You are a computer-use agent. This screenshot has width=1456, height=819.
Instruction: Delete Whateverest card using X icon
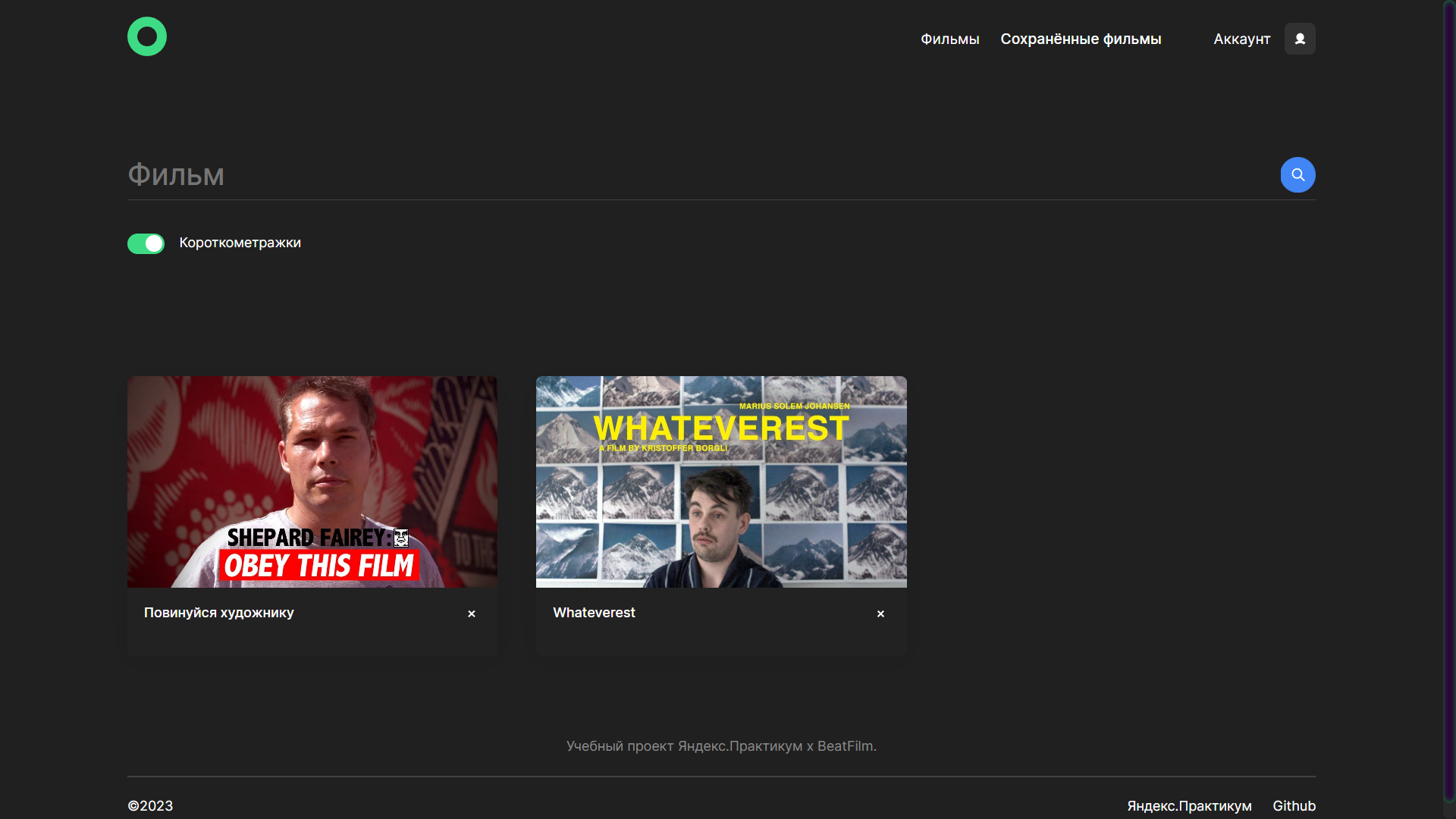(880, 613)
